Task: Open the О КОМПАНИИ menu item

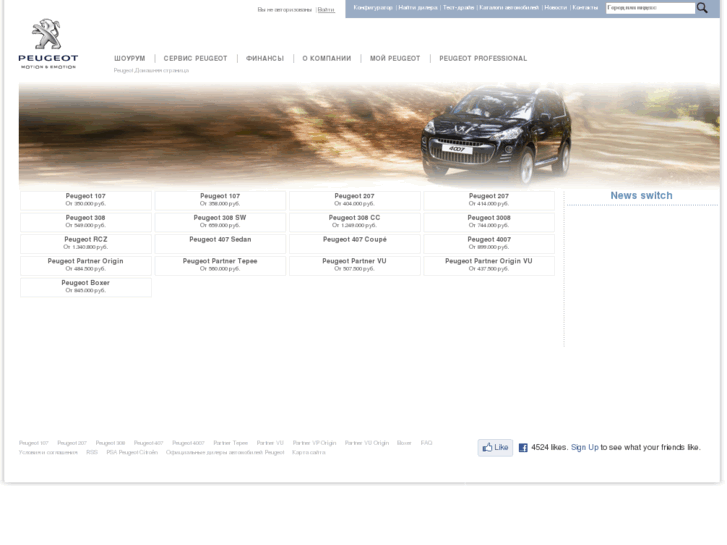Action: 327,58
